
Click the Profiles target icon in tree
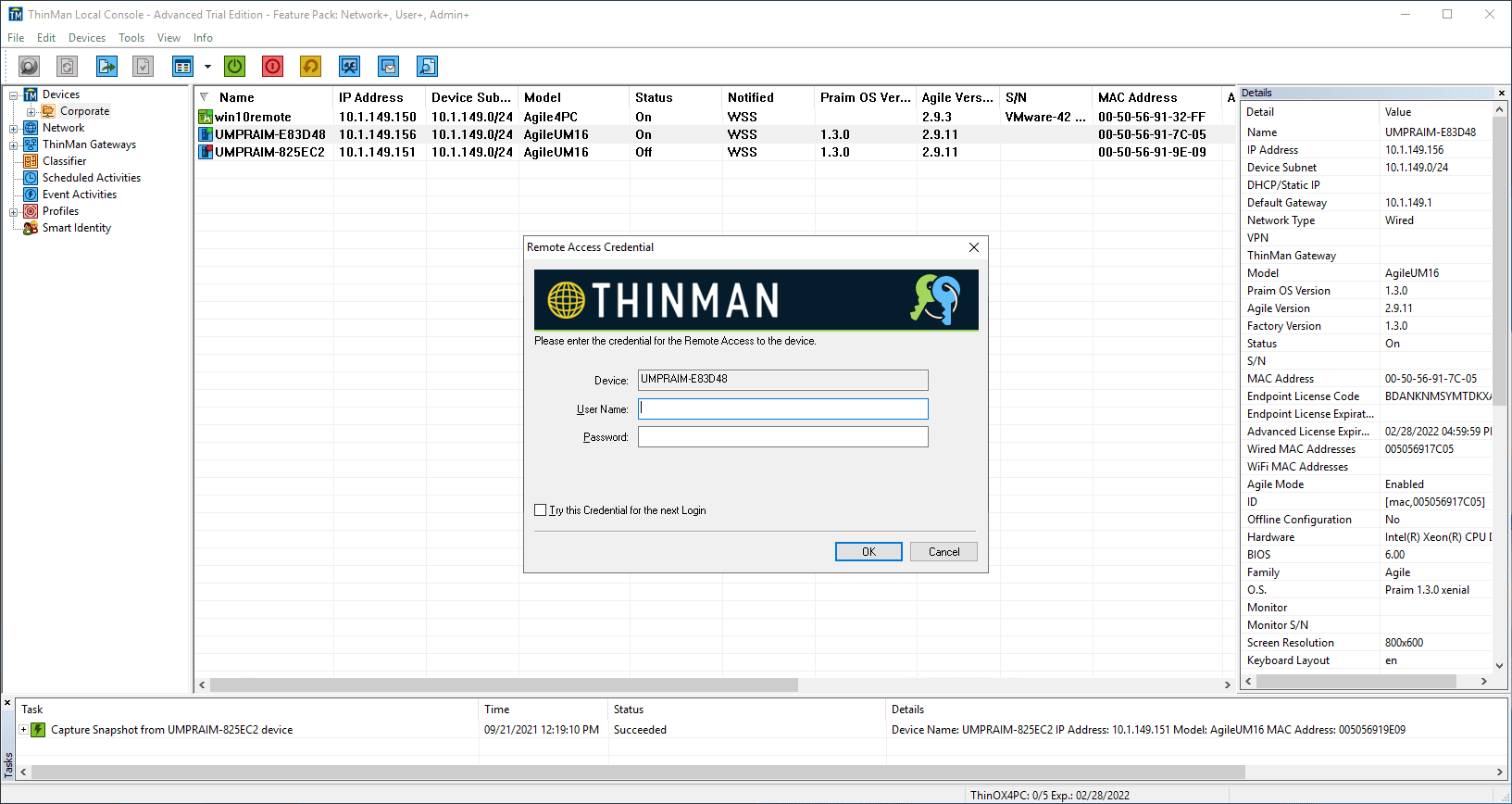click(x=31, y=211)
